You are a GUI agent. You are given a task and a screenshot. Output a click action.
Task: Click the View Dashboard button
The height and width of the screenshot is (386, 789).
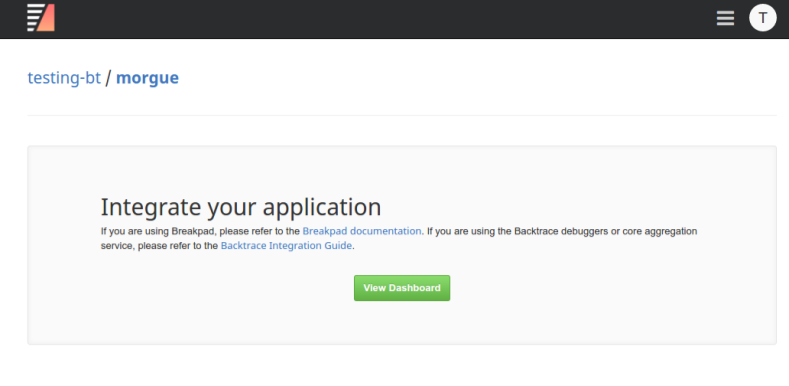[x=402, y=288]
